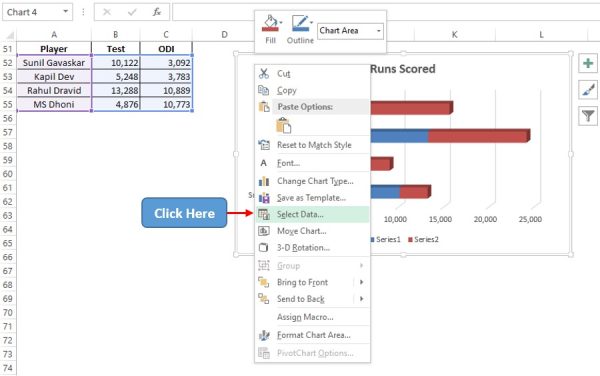Choose Cut from the context menu
This screenshot has width=600, height=376.
pyautogui.click(x=313, y=73)
